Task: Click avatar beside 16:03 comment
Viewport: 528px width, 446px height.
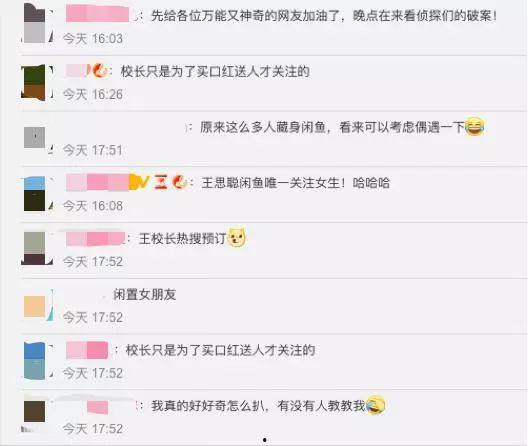Action: [x=34, y=24]
